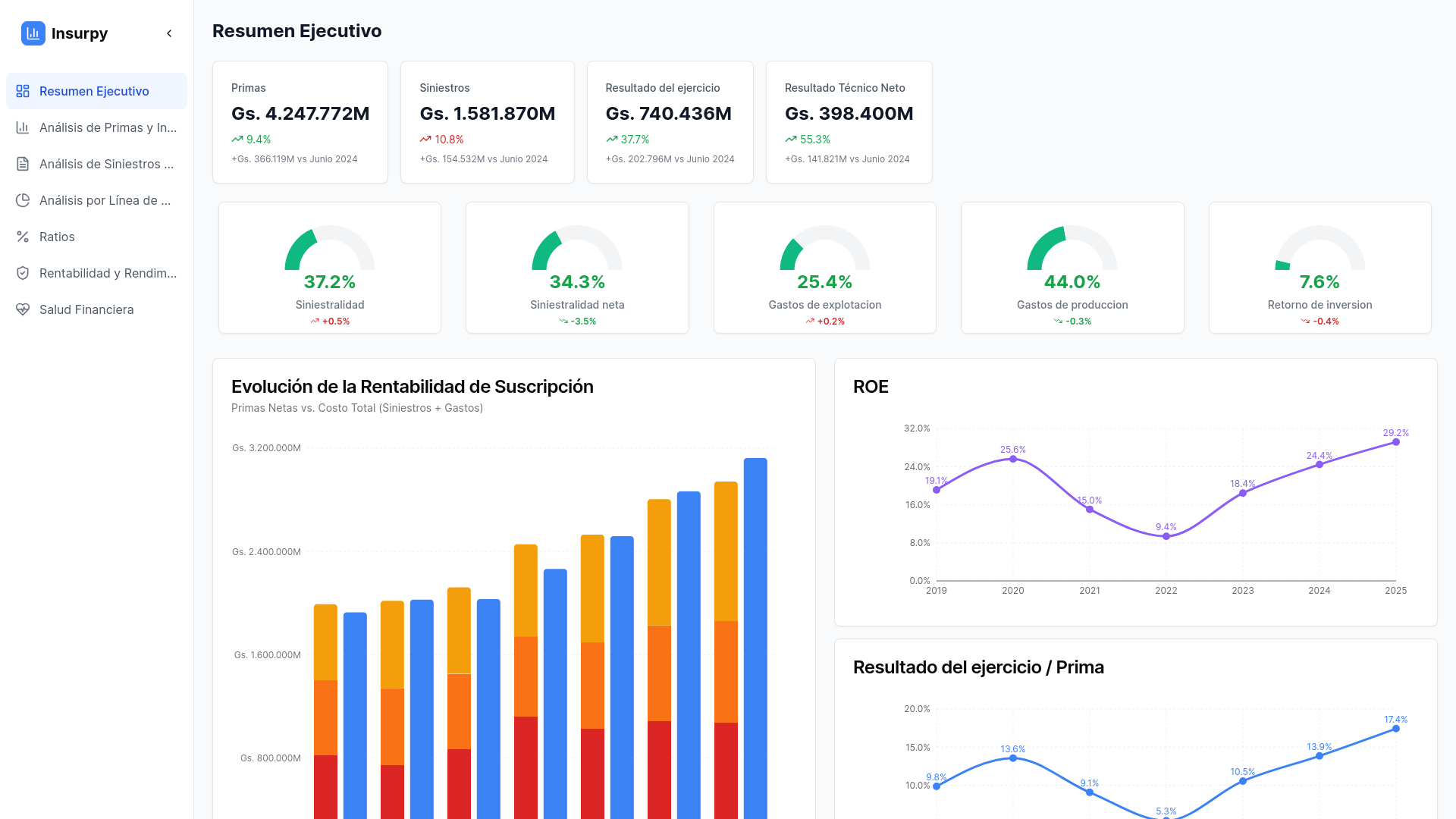
Task: Click the Gastos de produccion 44.0% gauge
Action: pyautogui.click(x=1072, y=248)
